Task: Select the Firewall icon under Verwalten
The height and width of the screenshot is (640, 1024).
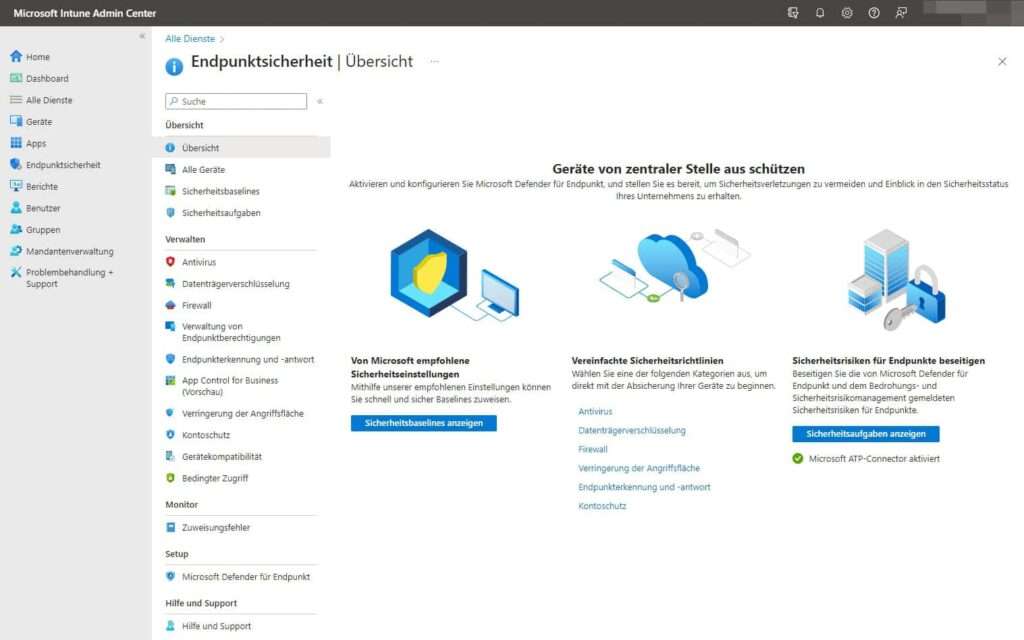Action: pyautogui.click(x=170, y=304)
